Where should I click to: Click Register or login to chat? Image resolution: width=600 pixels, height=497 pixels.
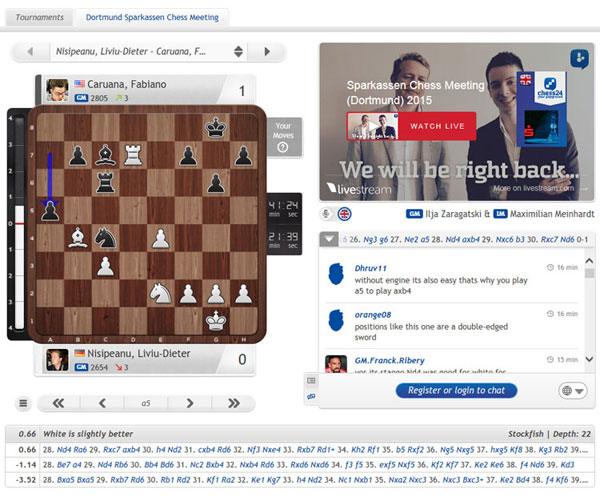click(456, 390)
